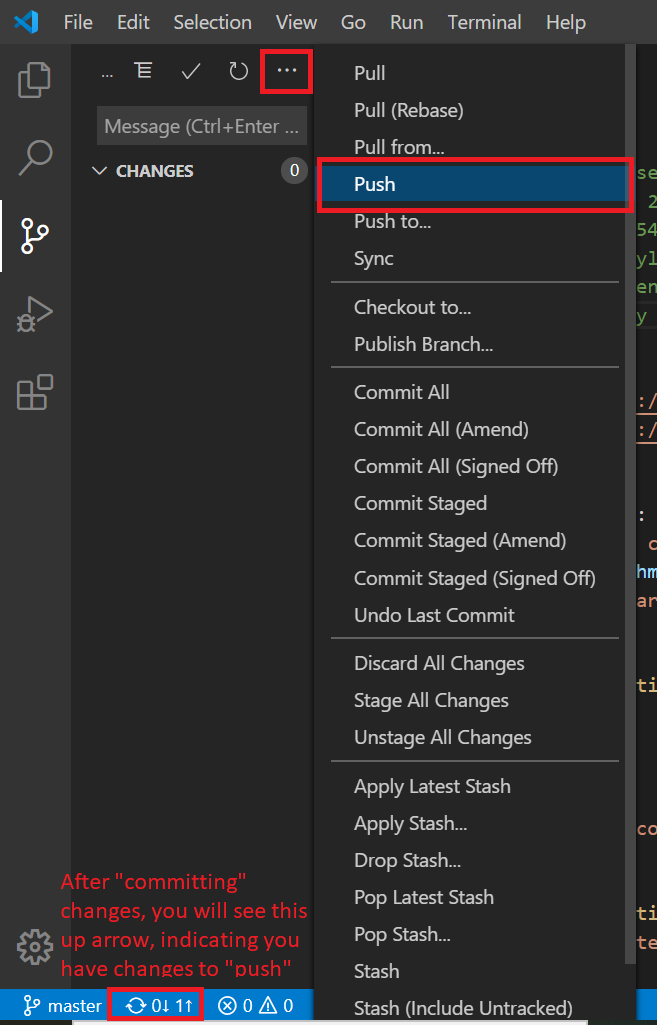The image size is (657, 1025).
Task: Open the Terminal menu
Action: (x=484, y=21)
